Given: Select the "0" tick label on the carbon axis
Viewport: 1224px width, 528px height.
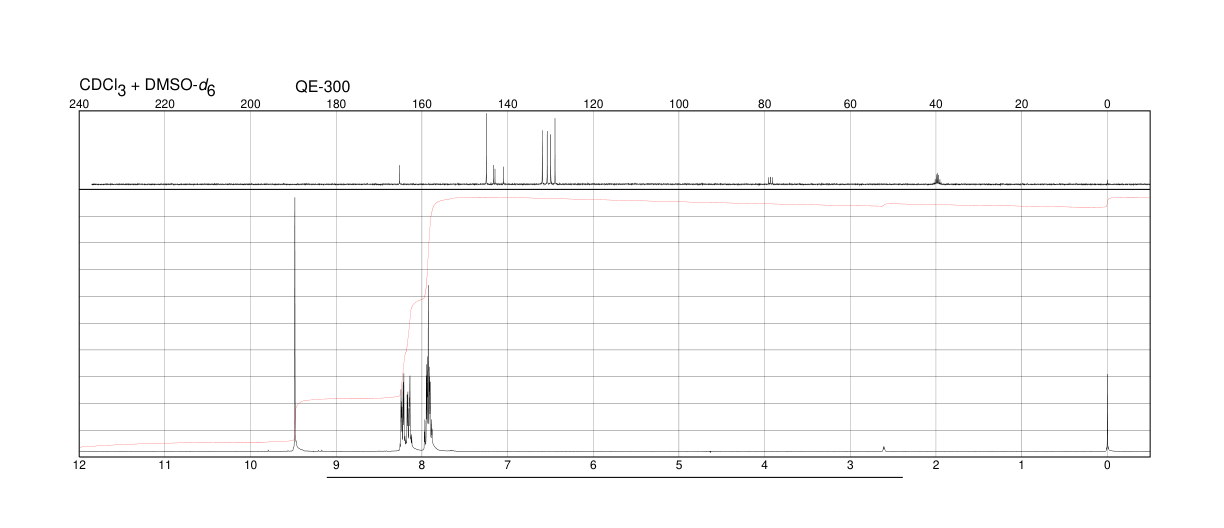Looking at the screenshot, I should click(1107, 103).
